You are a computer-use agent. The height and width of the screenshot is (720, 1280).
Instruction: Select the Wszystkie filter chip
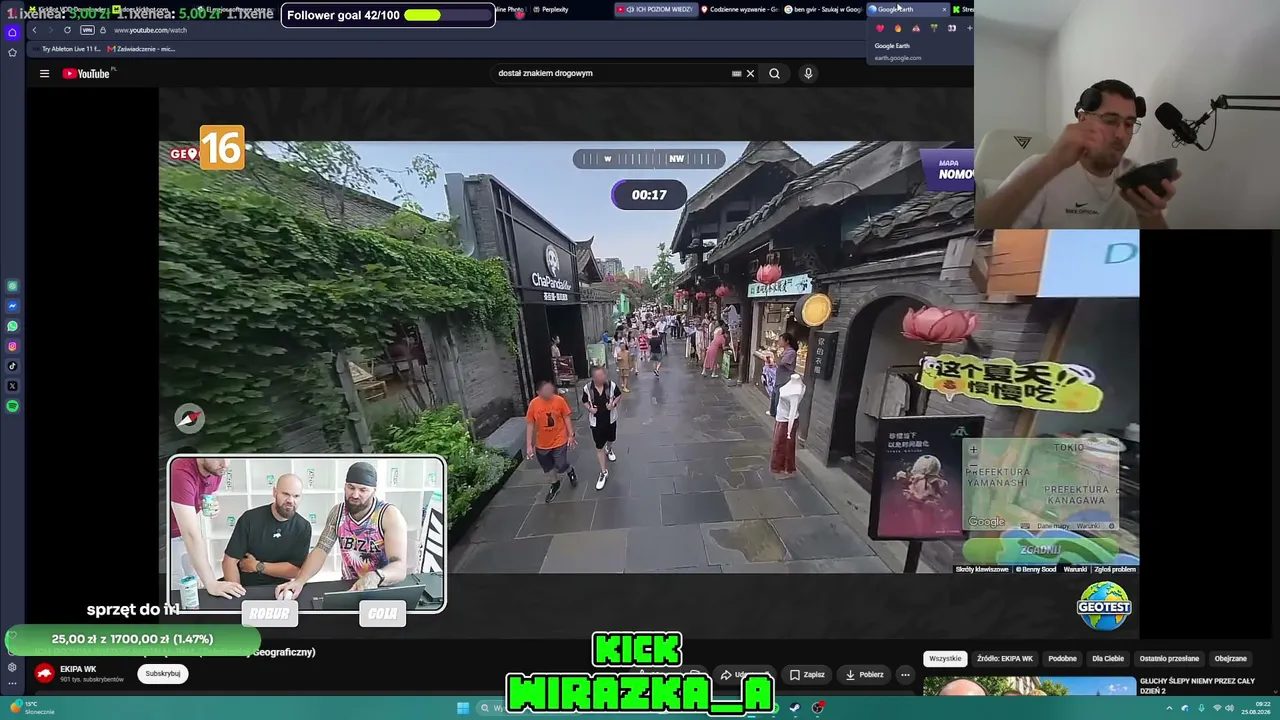tap(945, 659)
